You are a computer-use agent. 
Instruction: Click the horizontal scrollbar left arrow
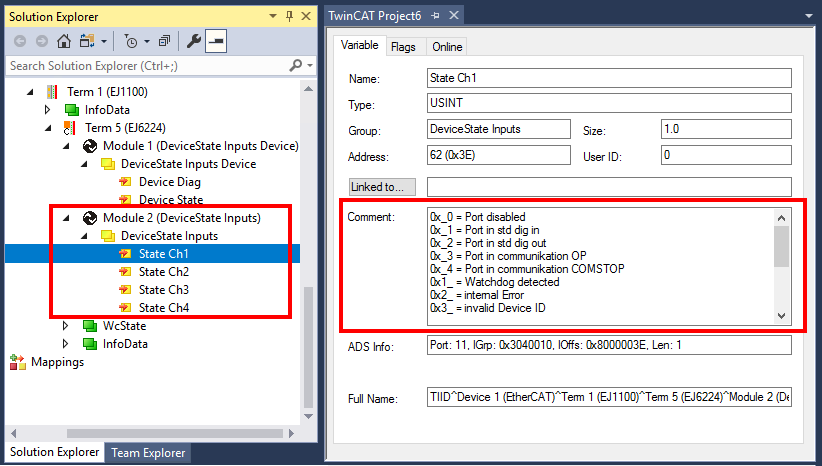14,434
